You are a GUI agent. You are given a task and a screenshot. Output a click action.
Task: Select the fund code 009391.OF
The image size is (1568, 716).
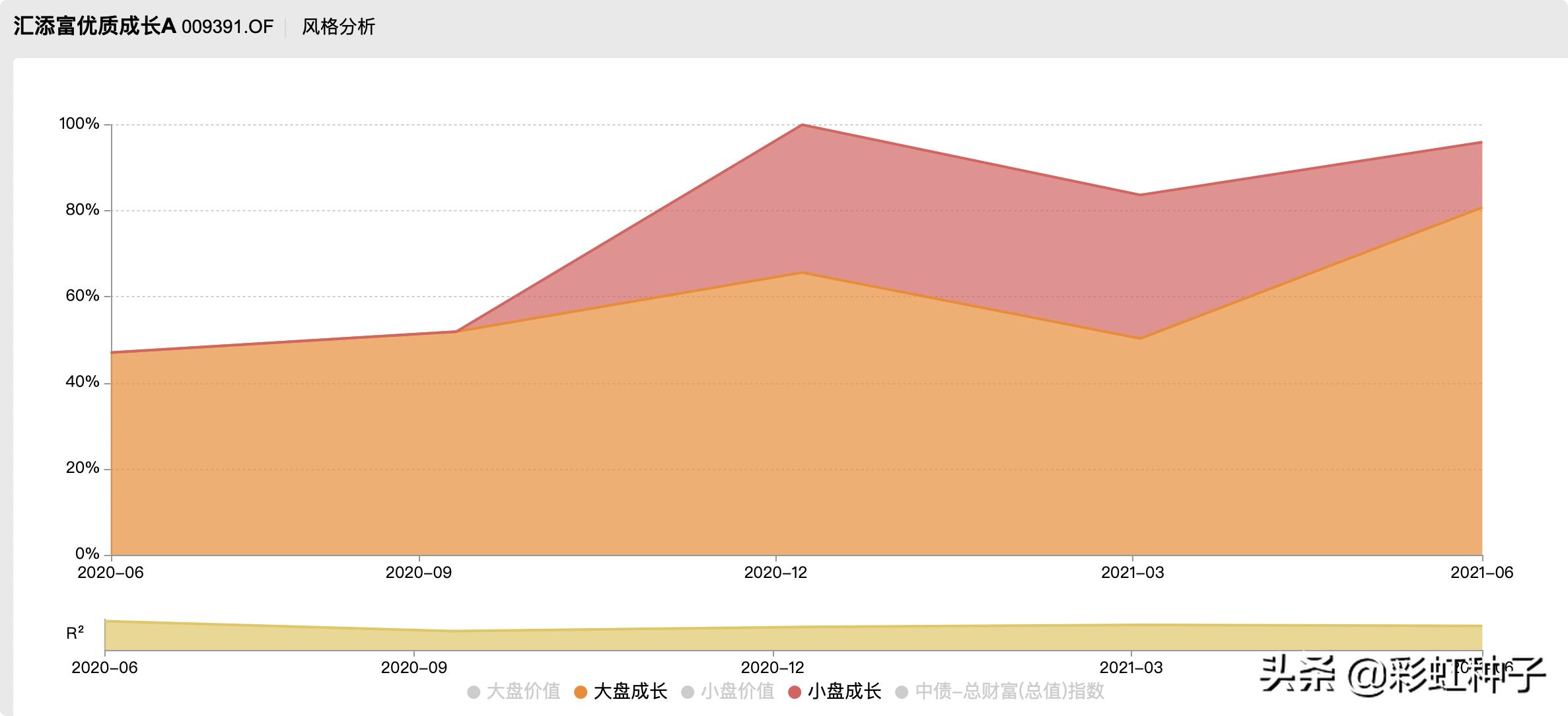(x=227, y=27)
